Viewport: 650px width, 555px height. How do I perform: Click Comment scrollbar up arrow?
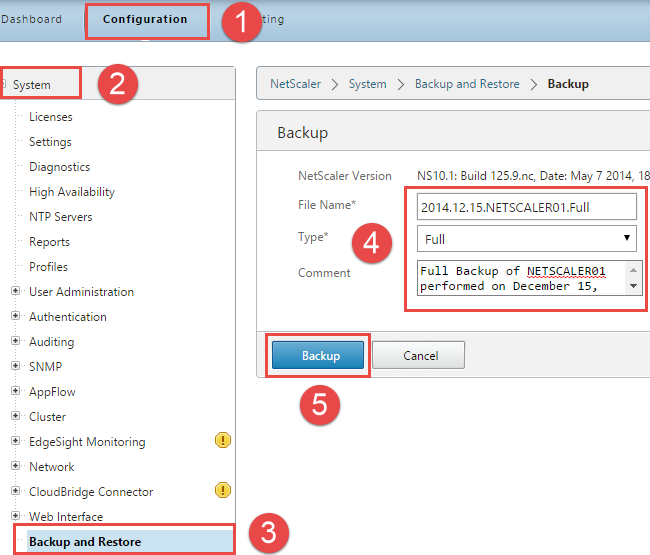[x=633, y=270]
